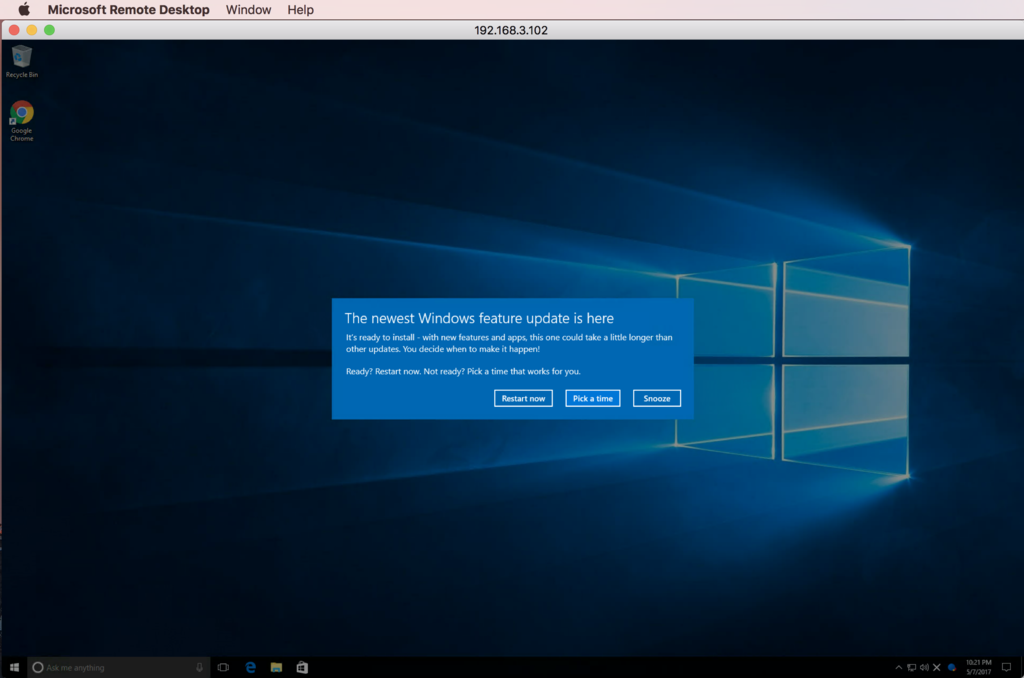Open the Recycle Bin desktop icon
This screenshot has width=1024, height=678.
coord(22,61)
